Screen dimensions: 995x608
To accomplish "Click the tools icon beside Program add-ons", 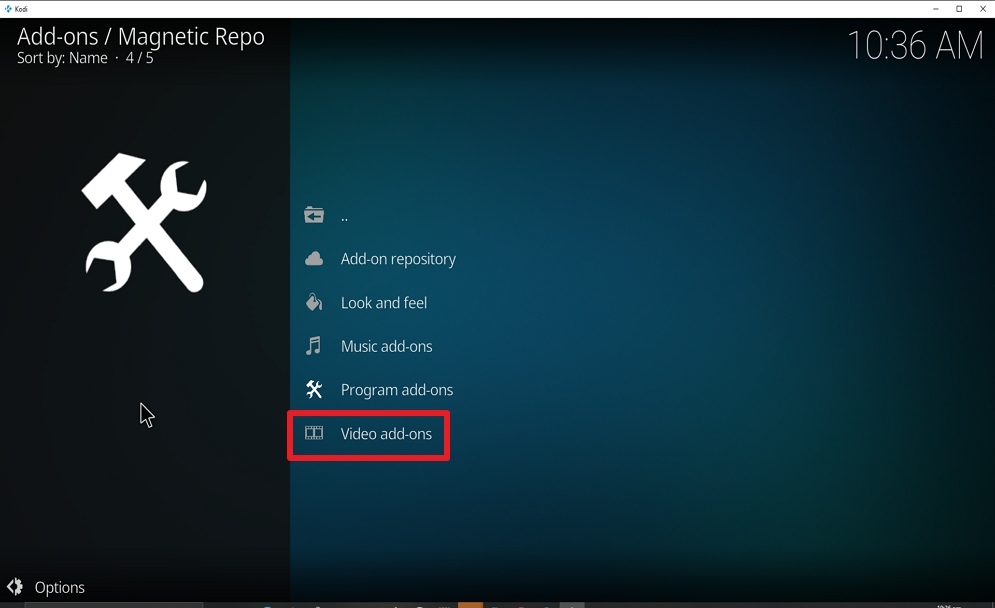I will pos(313,389).
